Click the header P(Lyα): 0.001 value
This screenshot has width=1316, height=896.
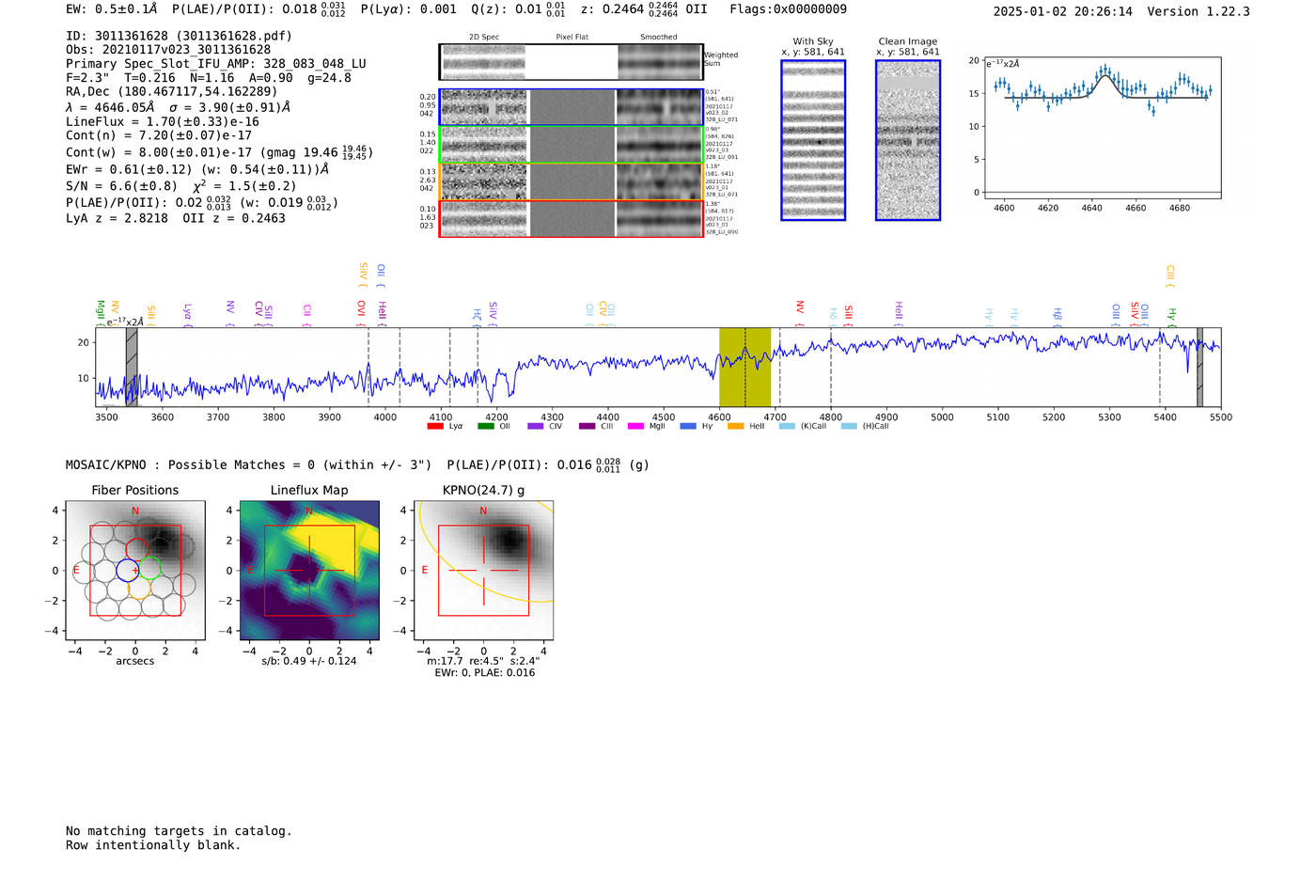click(409, 9)
